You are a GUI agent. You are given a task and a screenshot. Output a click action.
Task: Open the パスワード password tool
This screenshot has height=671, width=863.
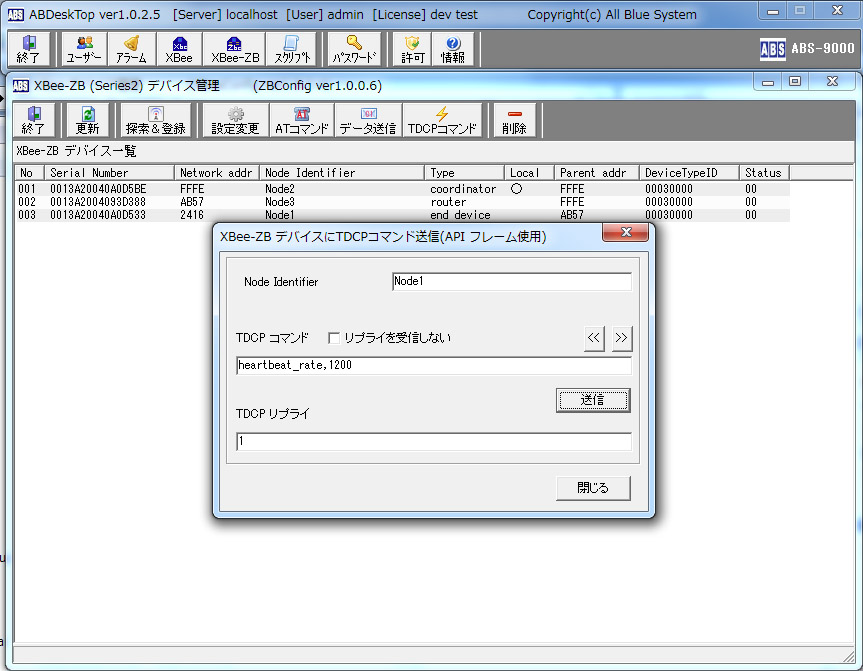pos(354,49)
